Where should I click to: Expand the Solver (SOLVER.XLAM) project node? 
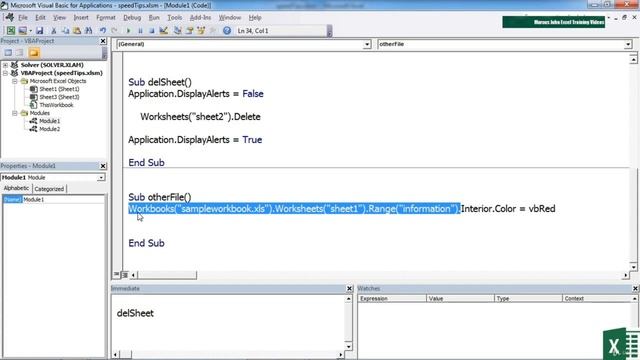[x=5, y=65]
